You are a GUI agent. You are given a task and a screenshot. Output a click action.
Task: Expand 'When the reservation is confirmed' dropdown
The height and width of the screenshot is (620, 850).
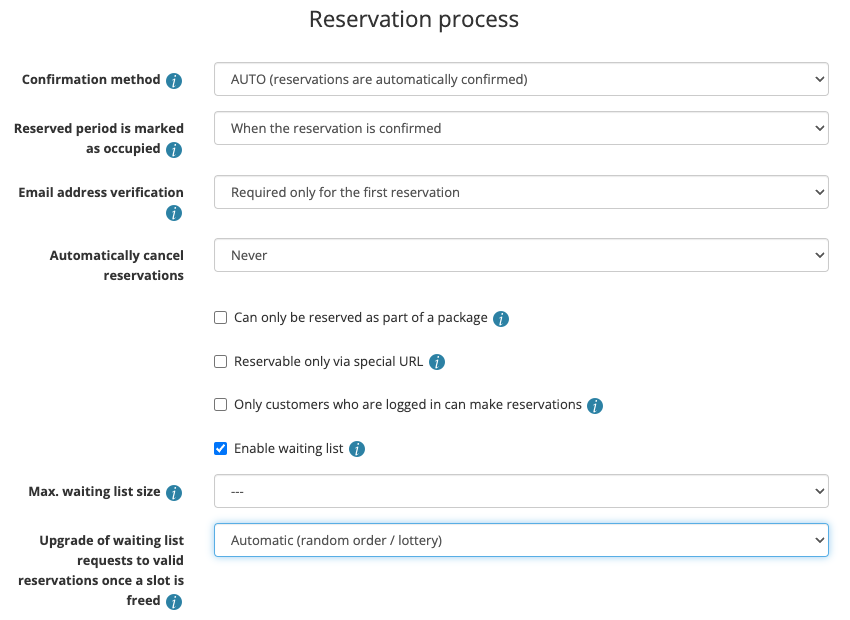click(521, 128)
